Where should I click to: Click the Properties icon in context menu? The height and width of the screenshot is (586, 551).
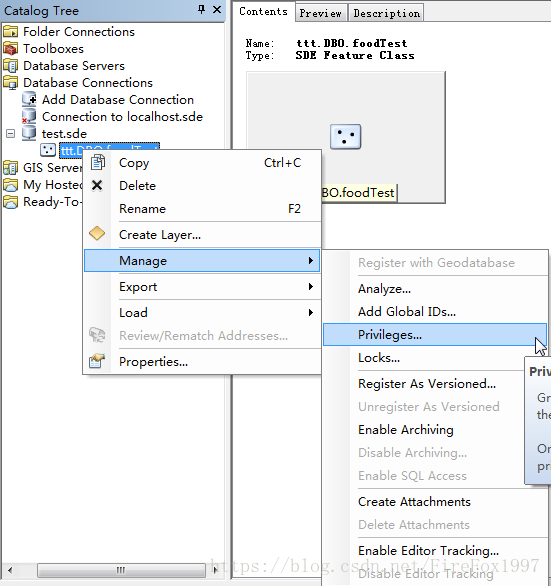pos(97,361)
